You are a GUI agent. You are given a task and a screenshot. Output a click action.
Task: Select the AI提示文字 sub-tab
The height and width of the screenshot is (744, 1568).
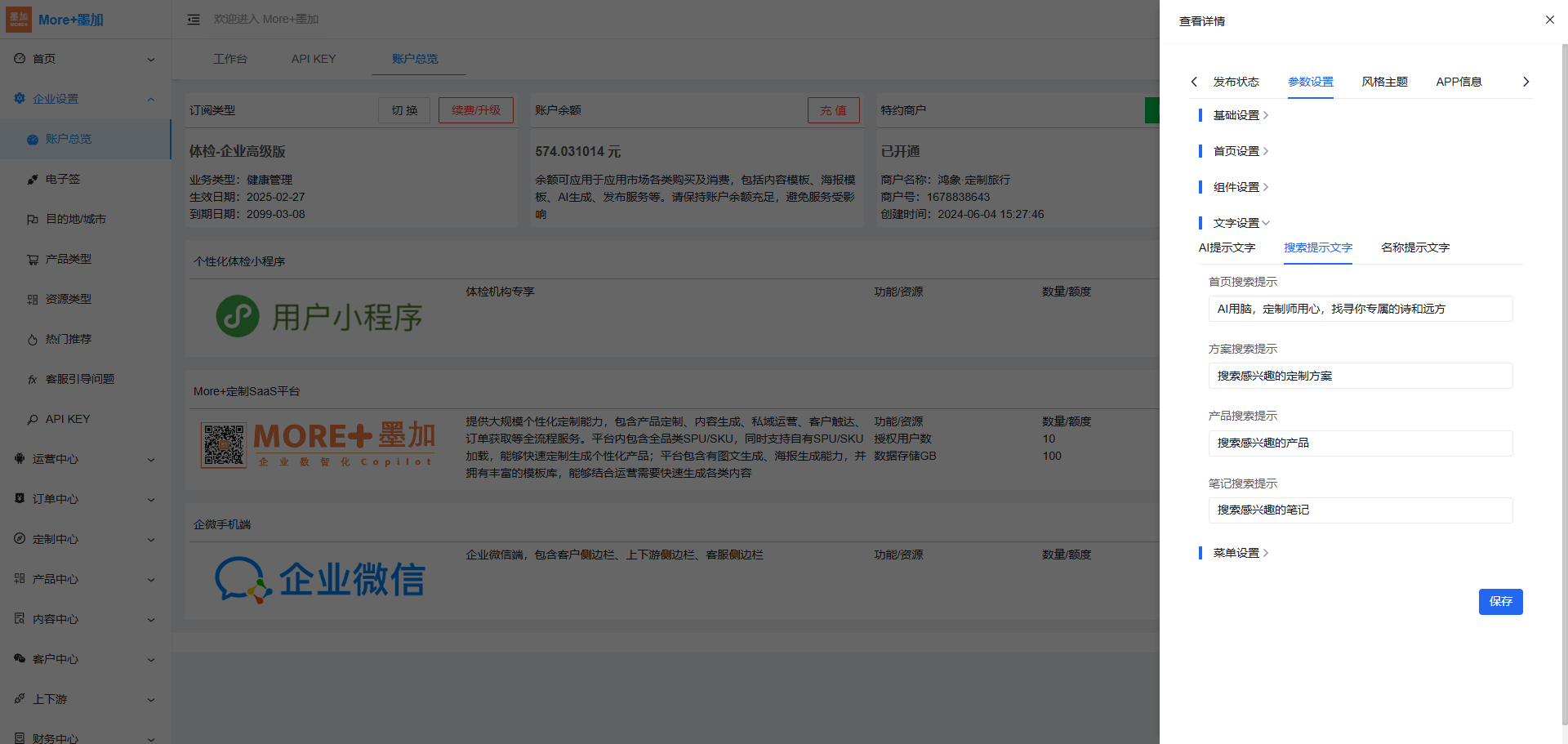(x=1227, y=247)
